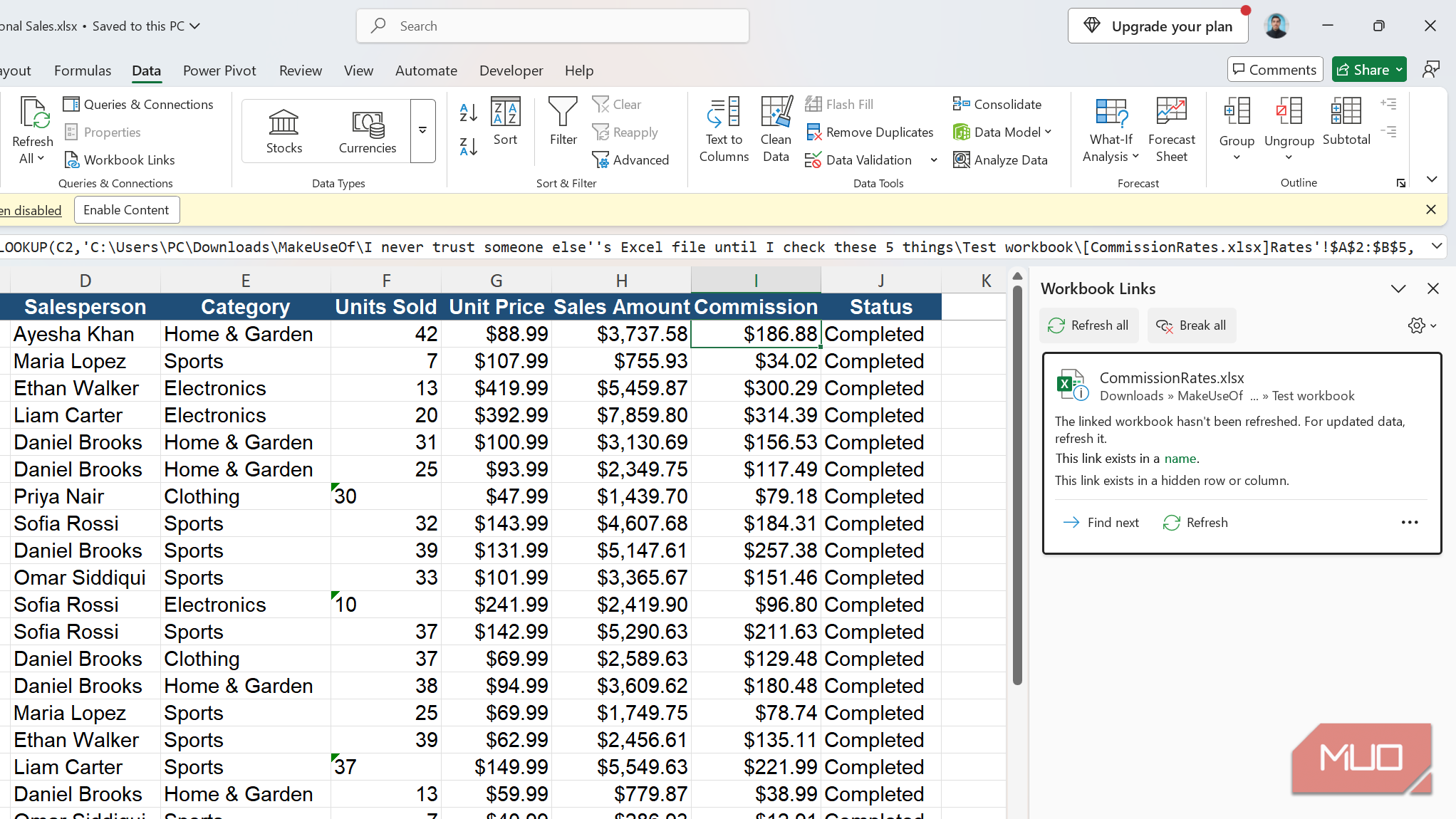The width and height of the screenshot is (1456, 819).
Task: Open Workbook Links settings gear menu
Action: 1422,325
